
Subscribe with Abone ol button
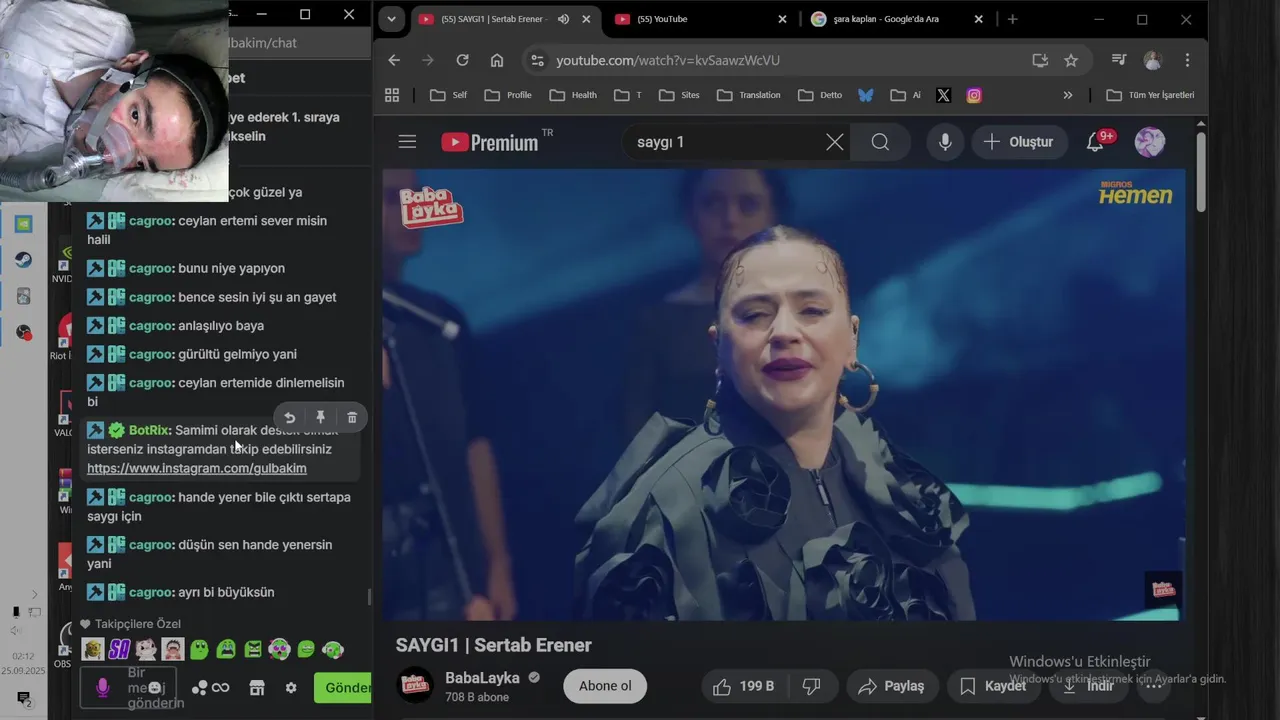pyautogui.click(x=605, y=686)
